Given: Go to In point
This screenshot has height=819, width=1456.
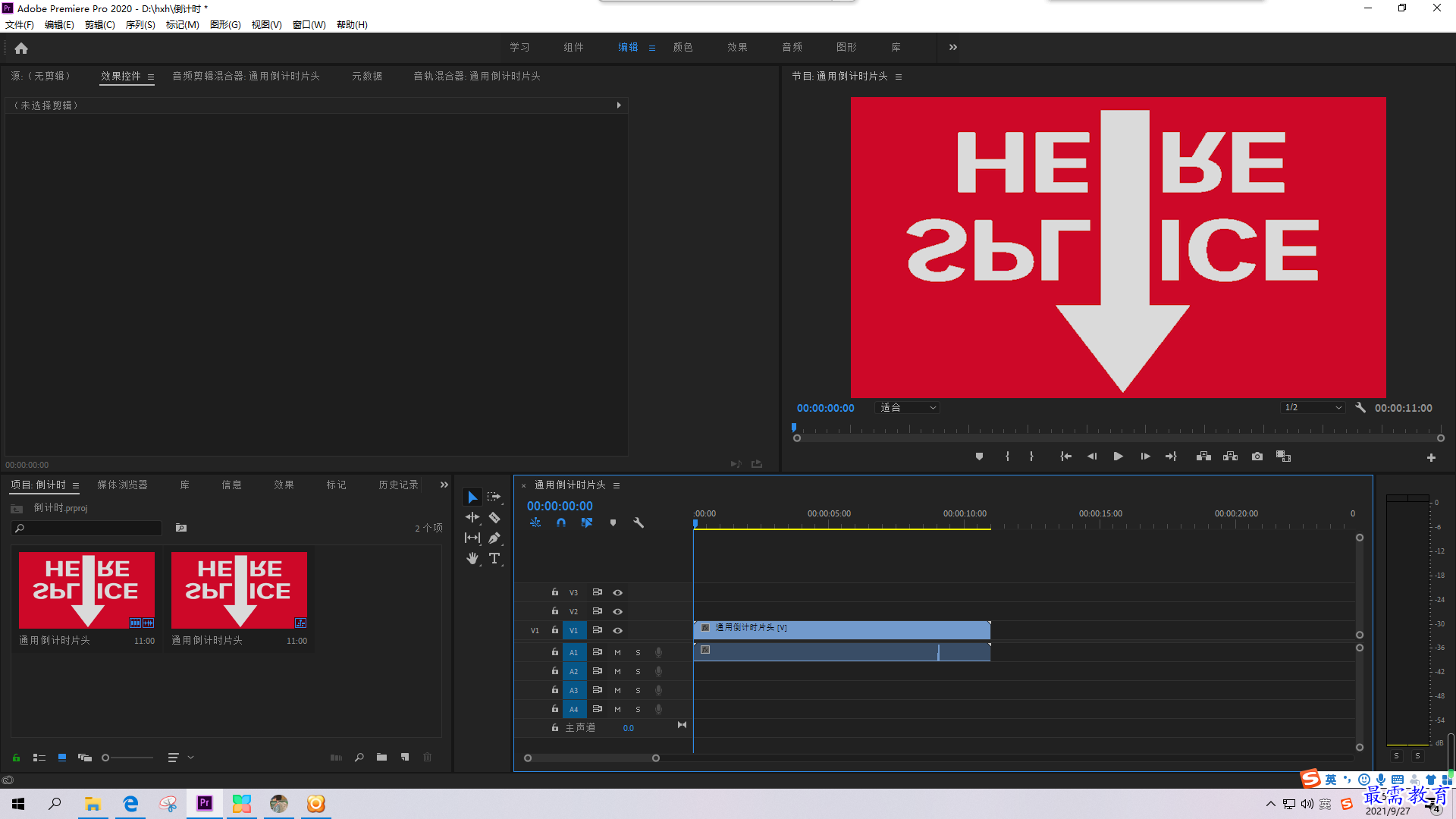Looking at the screenshot, I should coord(1065,457).
